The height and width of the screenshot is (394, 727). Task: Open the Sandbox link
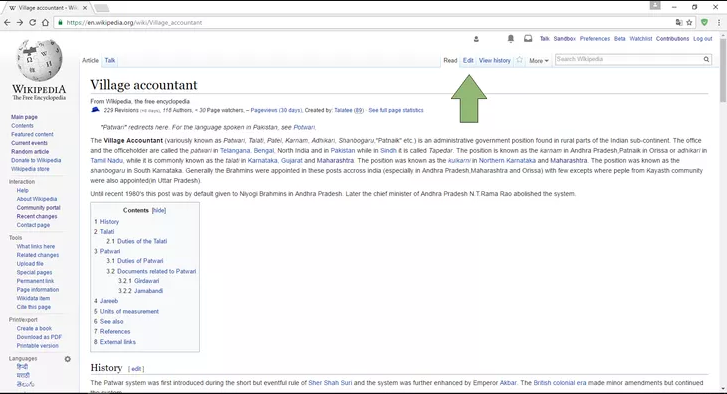[564, 39]
